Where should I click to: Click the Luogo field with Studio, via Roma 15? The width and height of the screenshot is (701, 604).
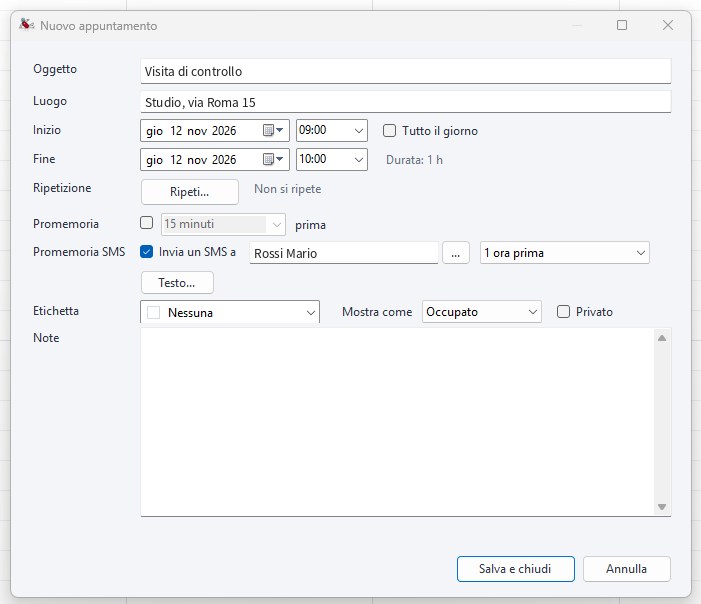pos(405,102)
